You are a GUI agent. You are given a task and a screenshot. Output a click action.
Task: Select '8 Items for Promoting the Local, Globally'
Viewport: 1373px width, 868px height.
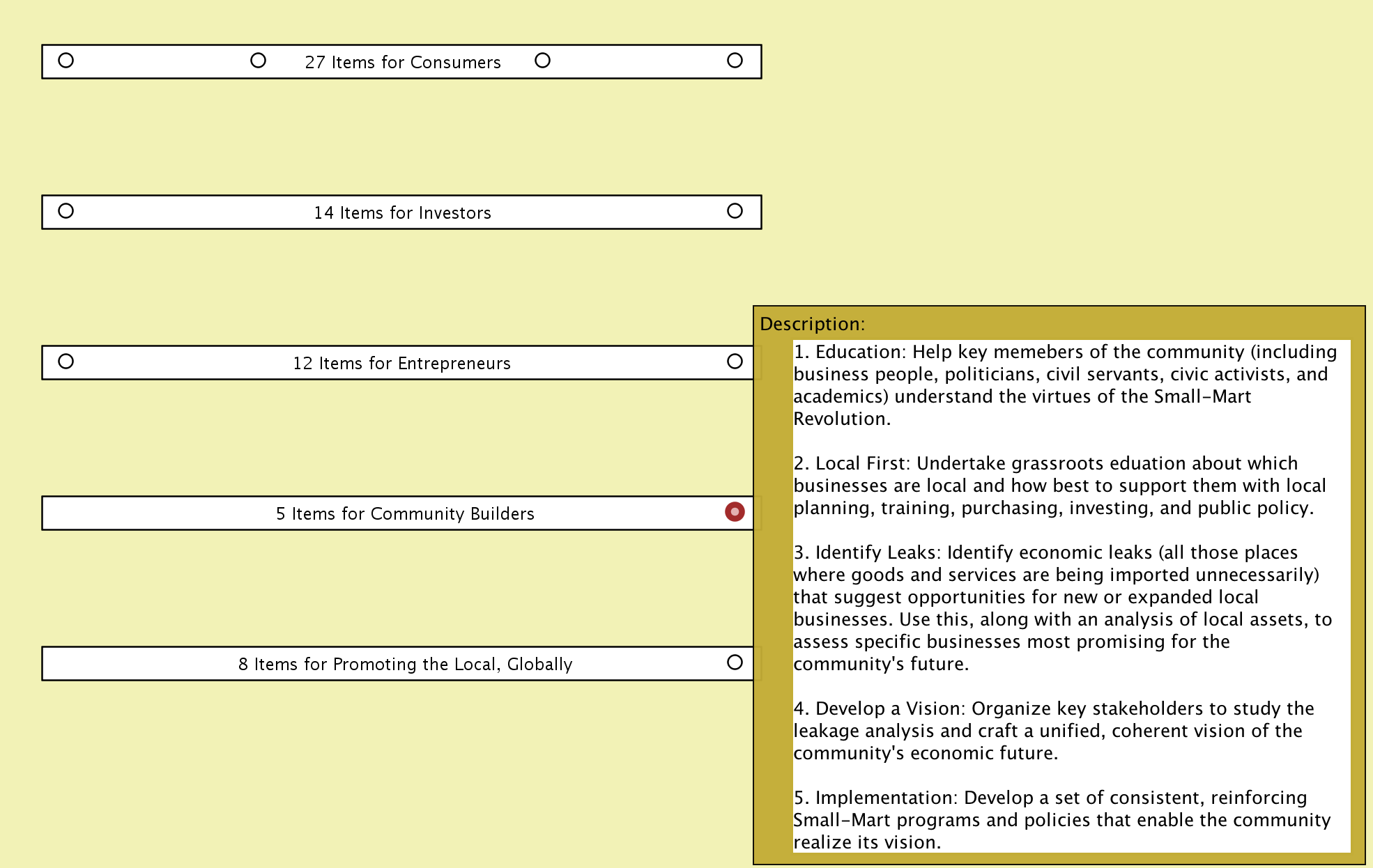coord(405,665)
